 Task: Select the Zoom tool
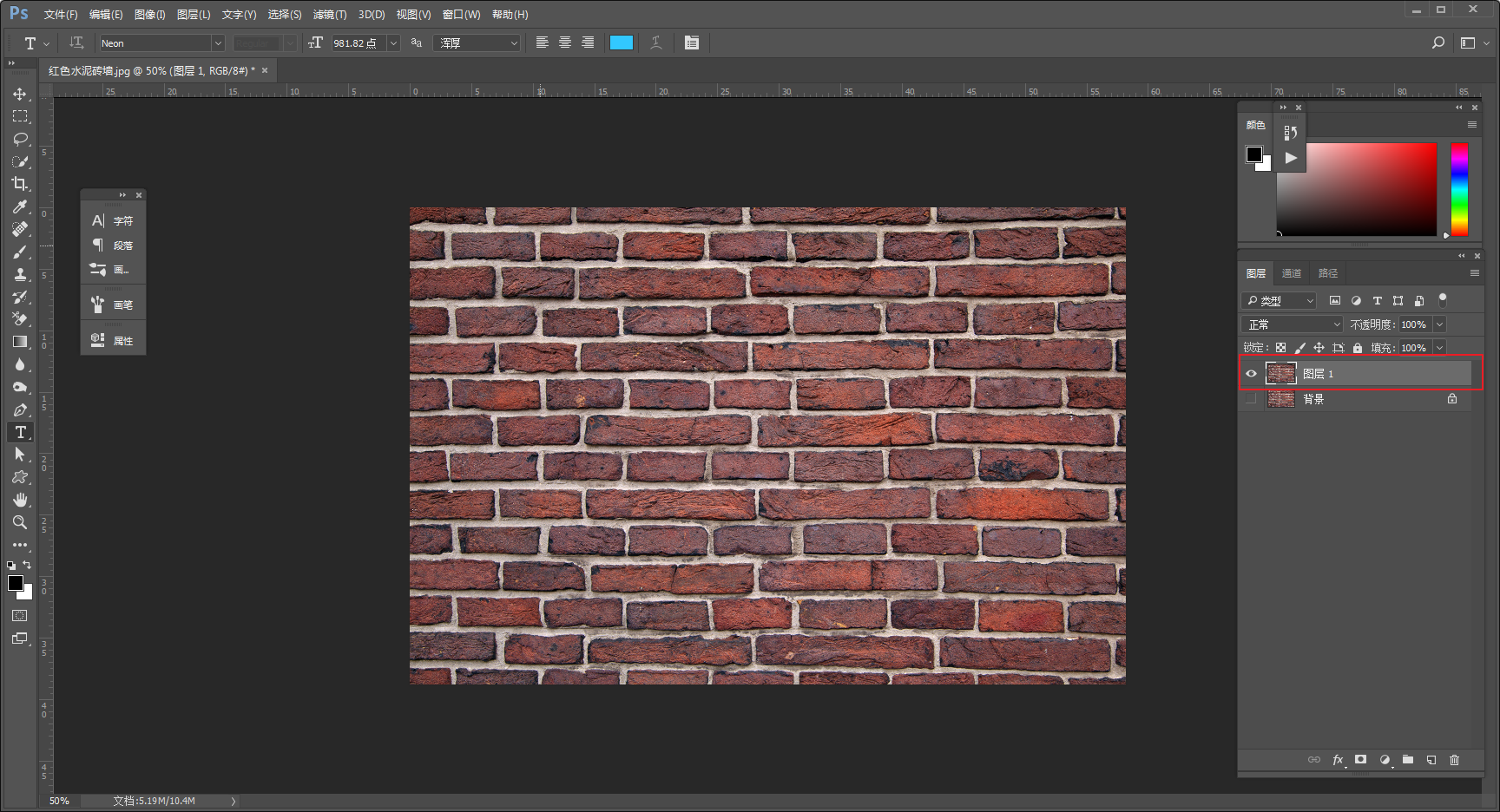click(x=20, y=522)
